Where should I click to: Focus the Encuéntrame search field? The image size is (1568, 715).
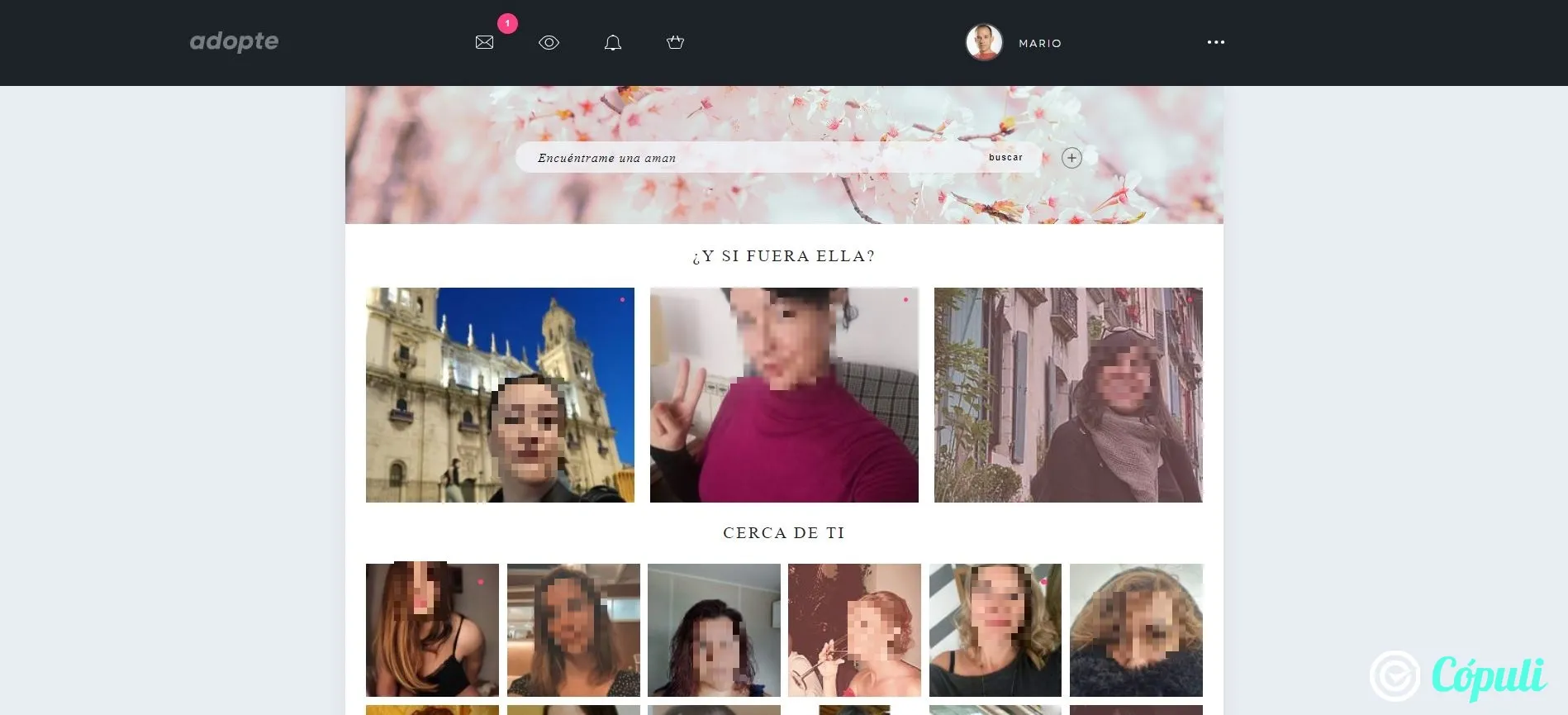point(748,157)
